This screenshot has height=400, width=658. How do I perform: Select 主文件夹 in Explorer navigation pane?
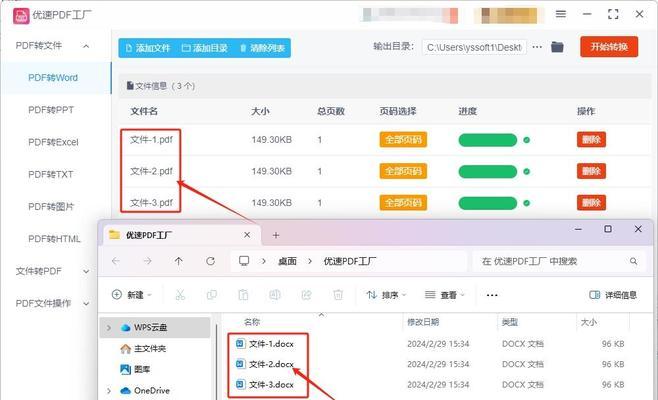click(x=150, y=349)
